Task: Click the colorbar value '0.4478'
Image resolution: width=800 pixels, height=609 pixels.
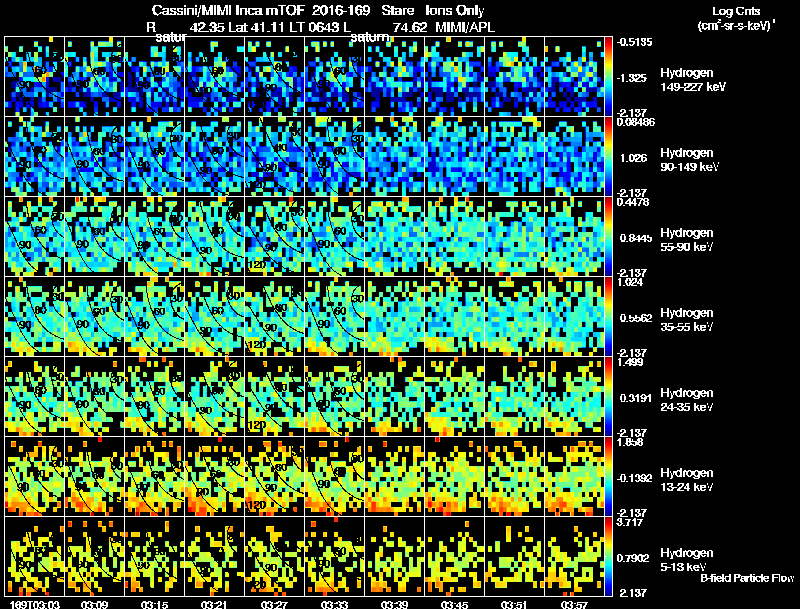Action: [633, 202]
